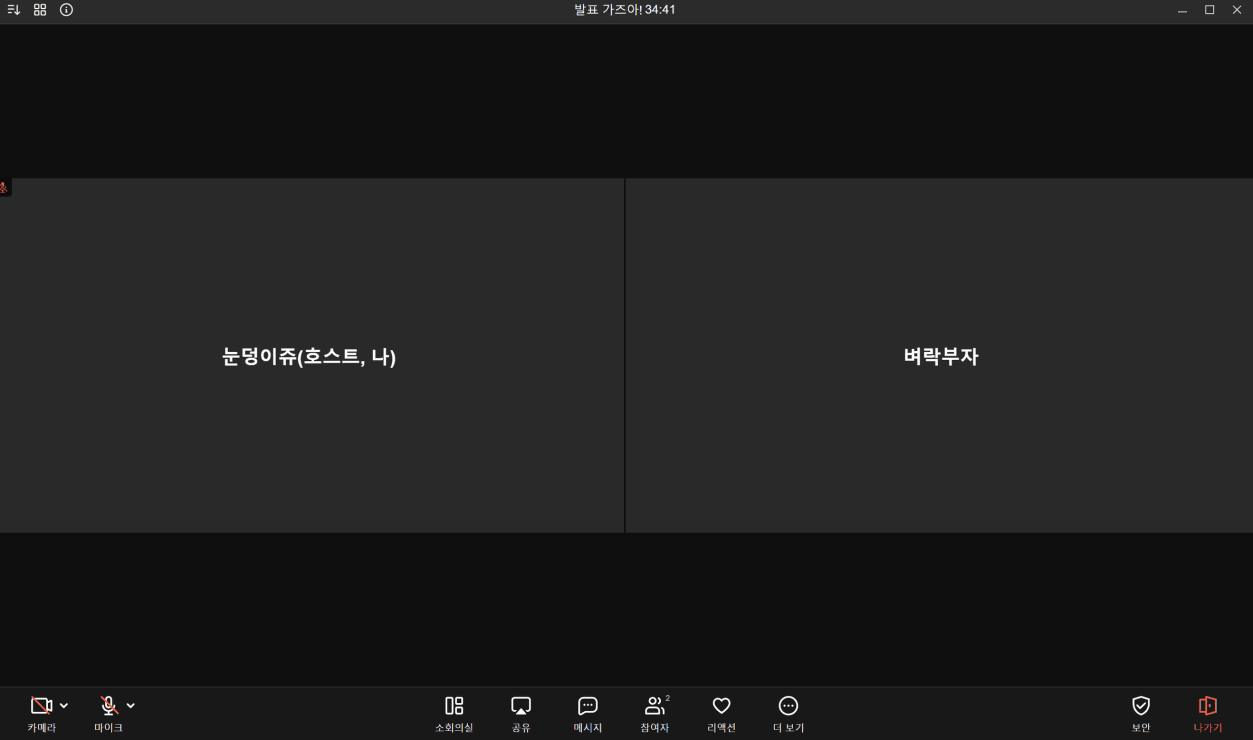Select 벼락부자 participant video tile

(939, 356)
